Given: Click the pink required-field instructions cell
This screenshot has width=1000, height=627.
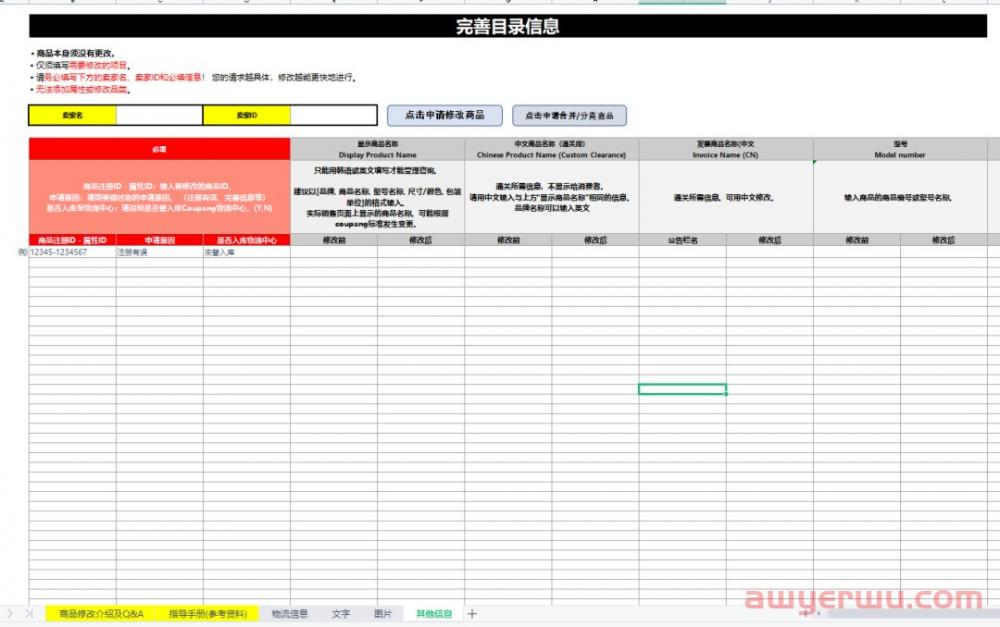Looking at the screenshot, I should tap(159, 197).
